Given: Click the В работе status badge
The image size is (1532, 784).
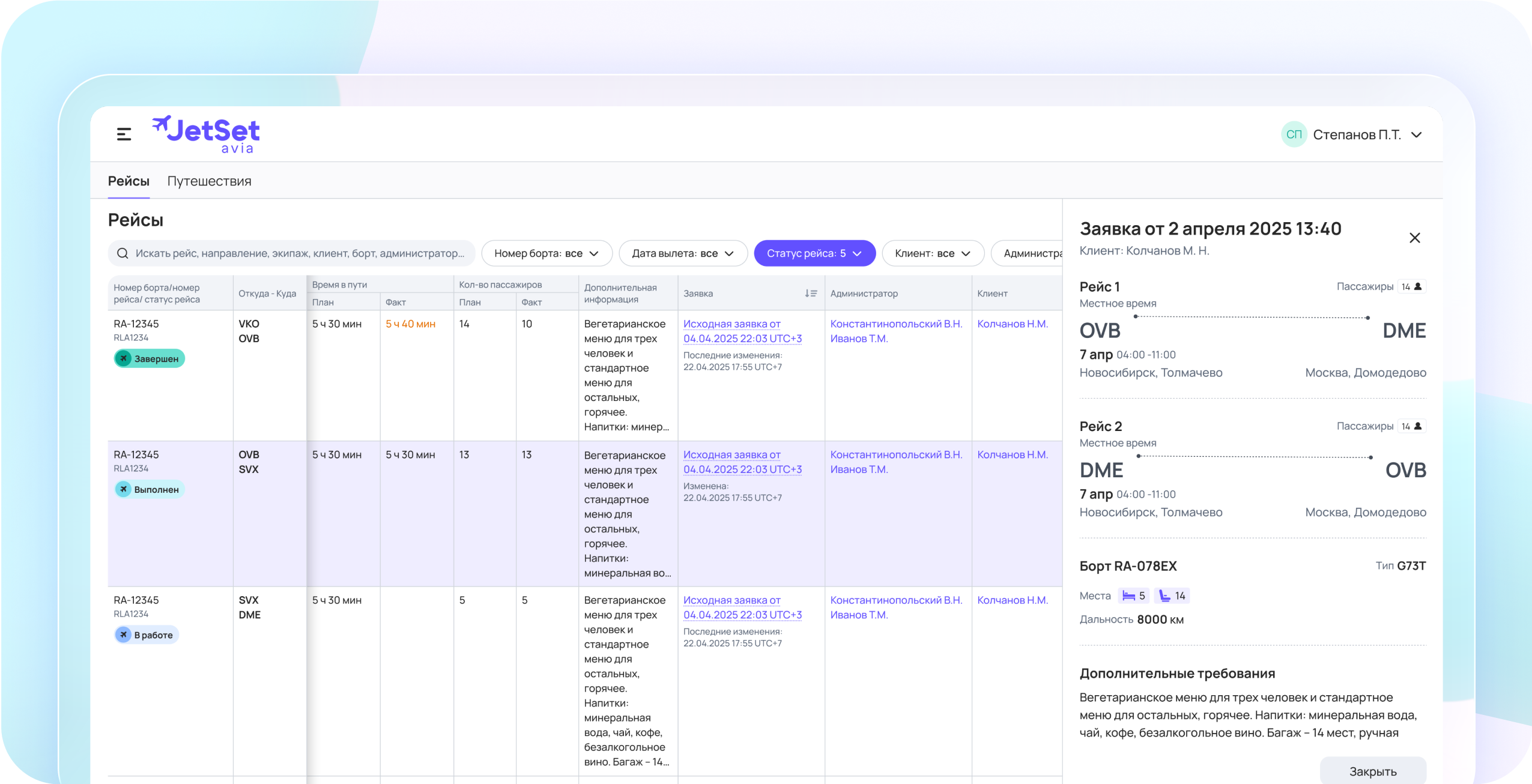Looking at the screenshot, I should pyautogui.click(x=147, y=635).
